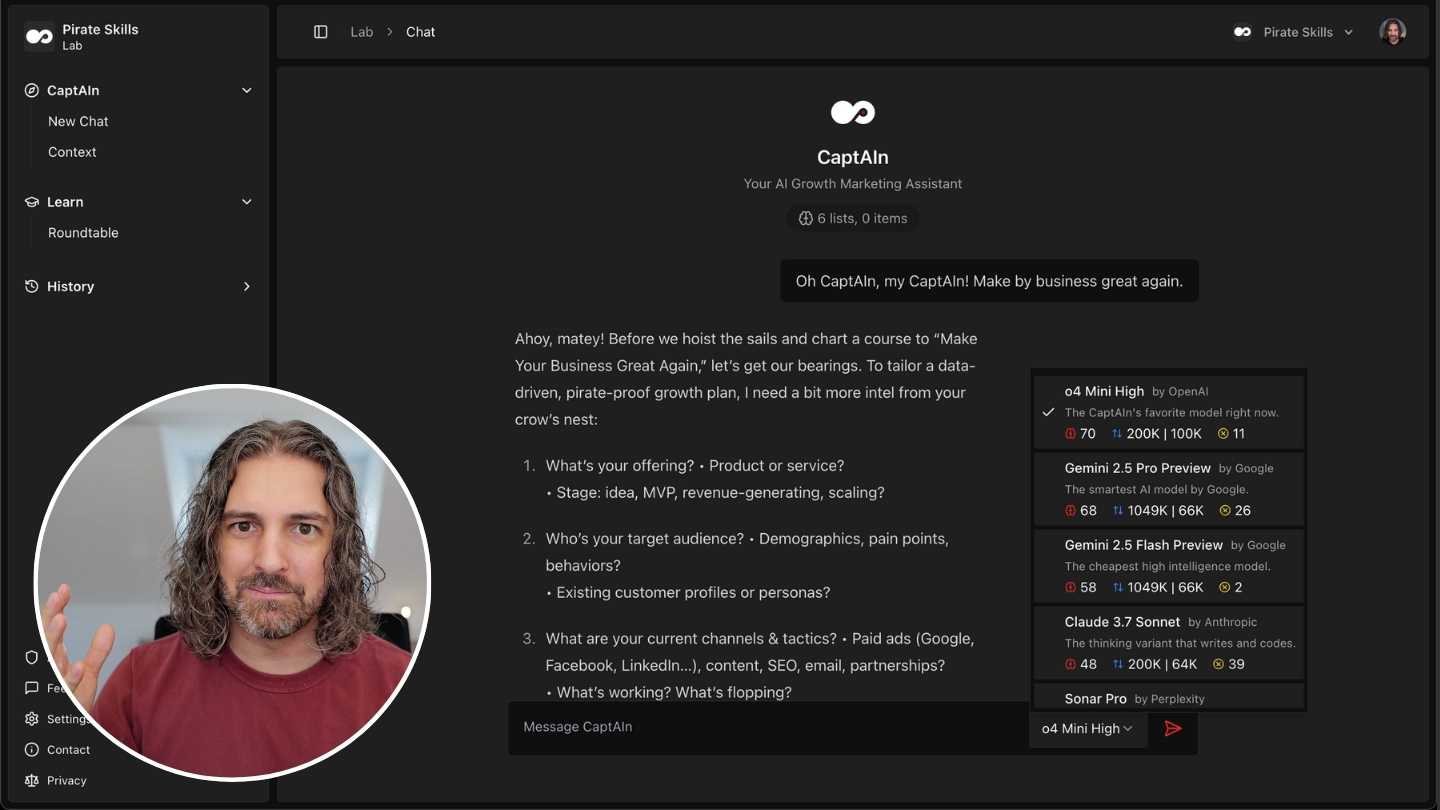Click the Privacy scales icon
Image resolution: width=1440 pixels, height=810 pixels.
click(x=32, y=780)
